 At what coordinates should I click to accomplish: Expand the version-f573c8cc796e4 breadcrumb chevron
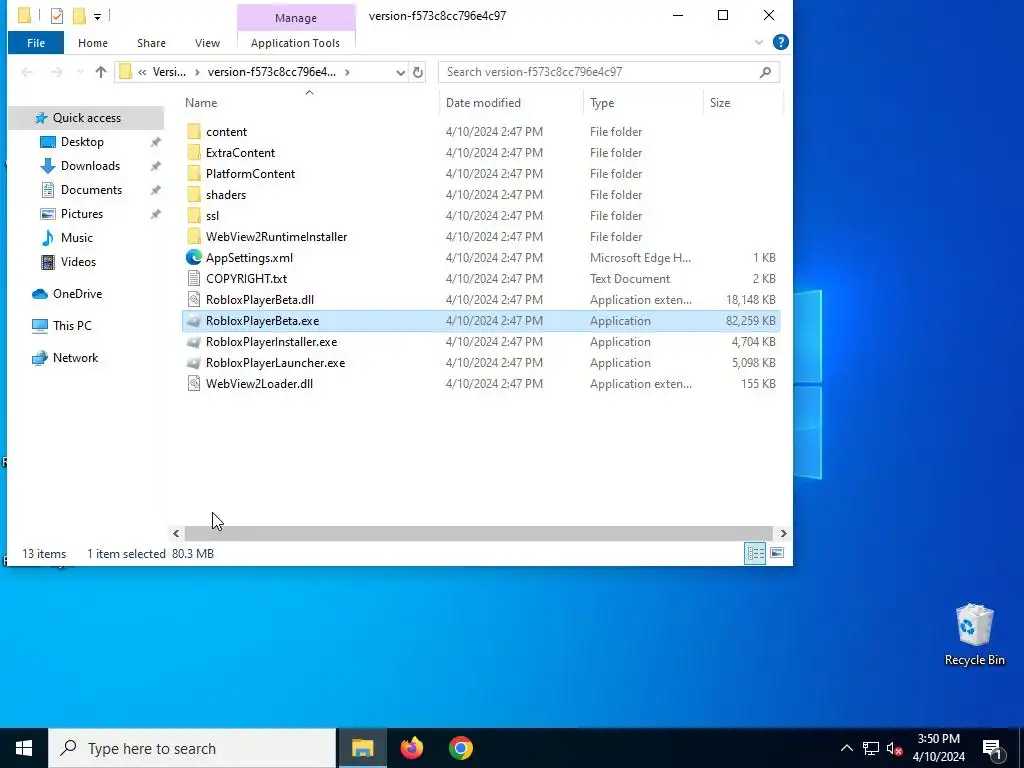point(347,72)
